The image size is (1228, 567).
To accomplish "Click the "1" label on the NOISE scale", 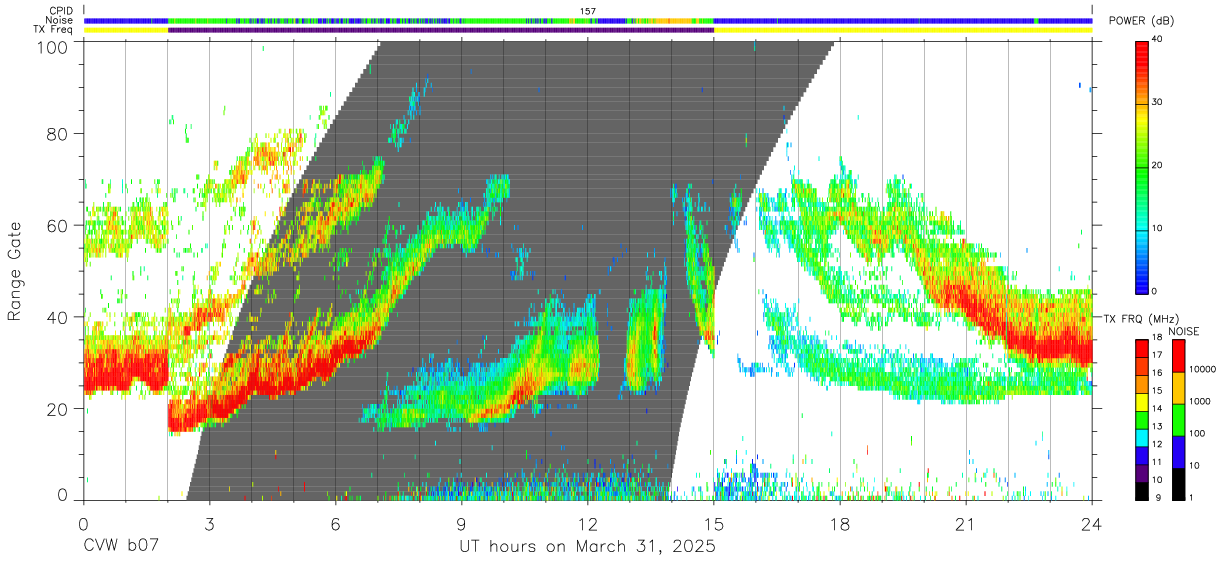I will tap(1191, 498).
